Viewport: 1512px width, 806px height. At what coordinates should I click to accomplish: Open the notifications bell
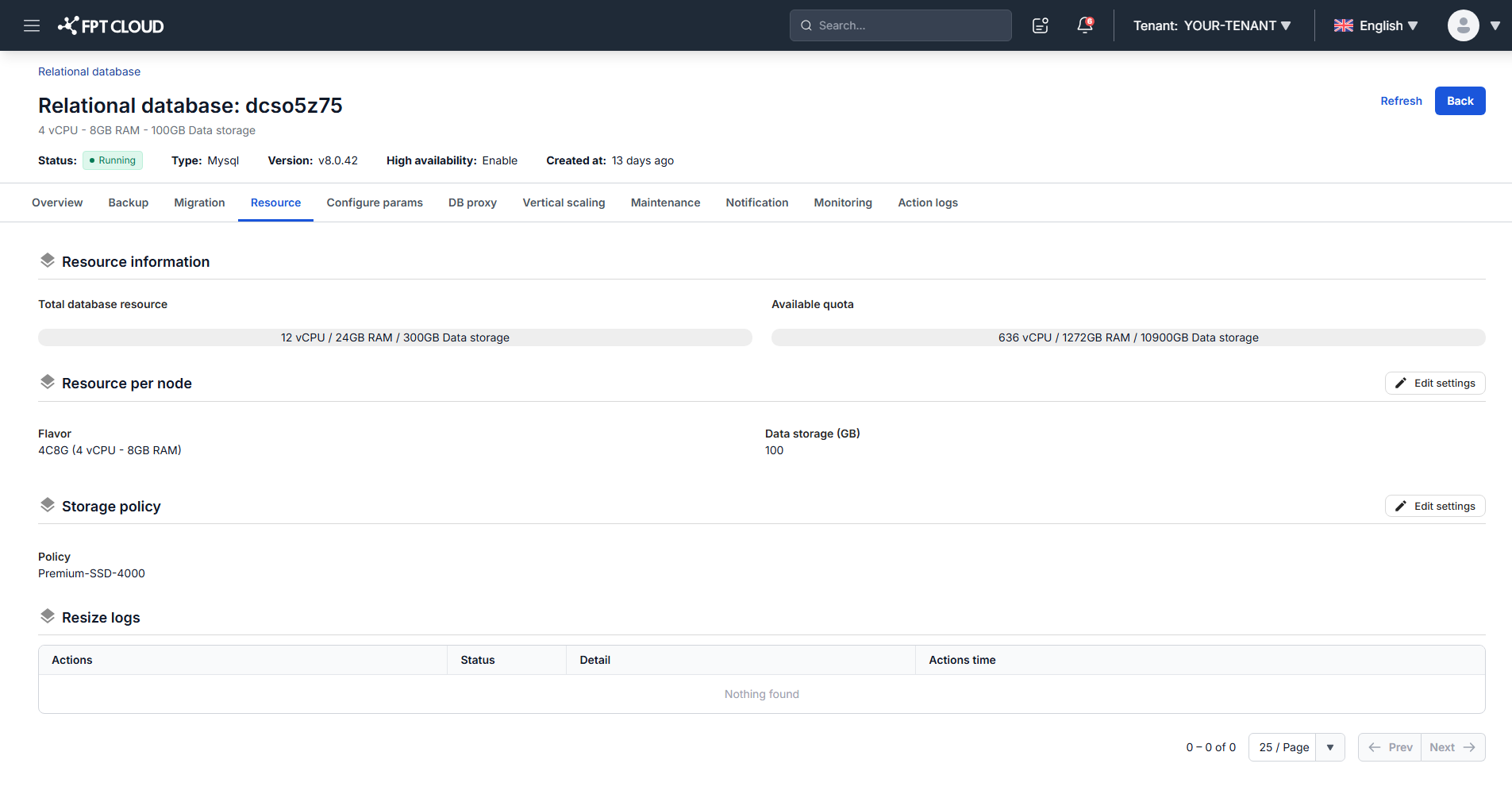[x=1085, y=25]
